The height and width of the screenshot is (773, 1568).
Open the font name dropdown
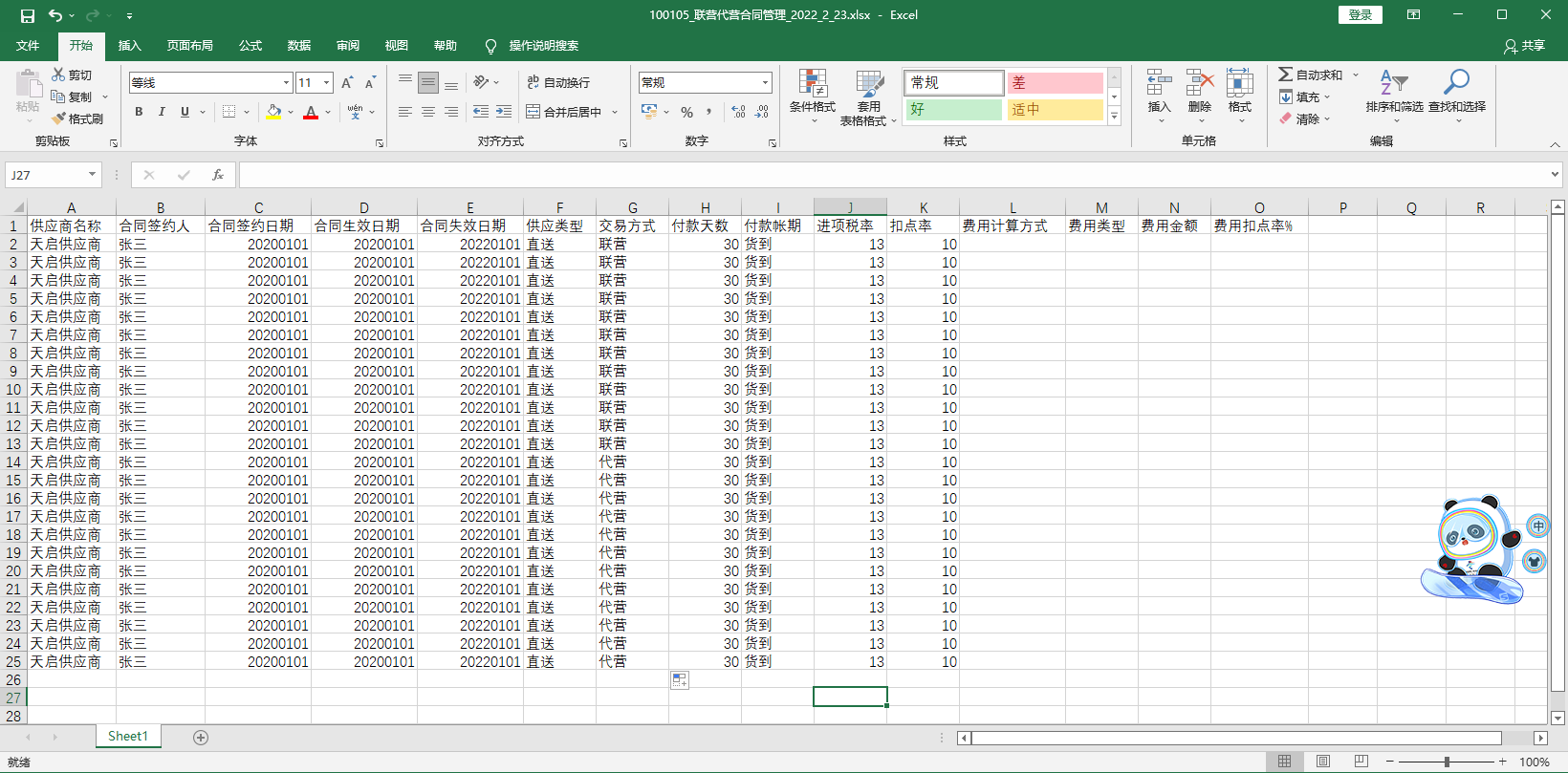point(286,83)
